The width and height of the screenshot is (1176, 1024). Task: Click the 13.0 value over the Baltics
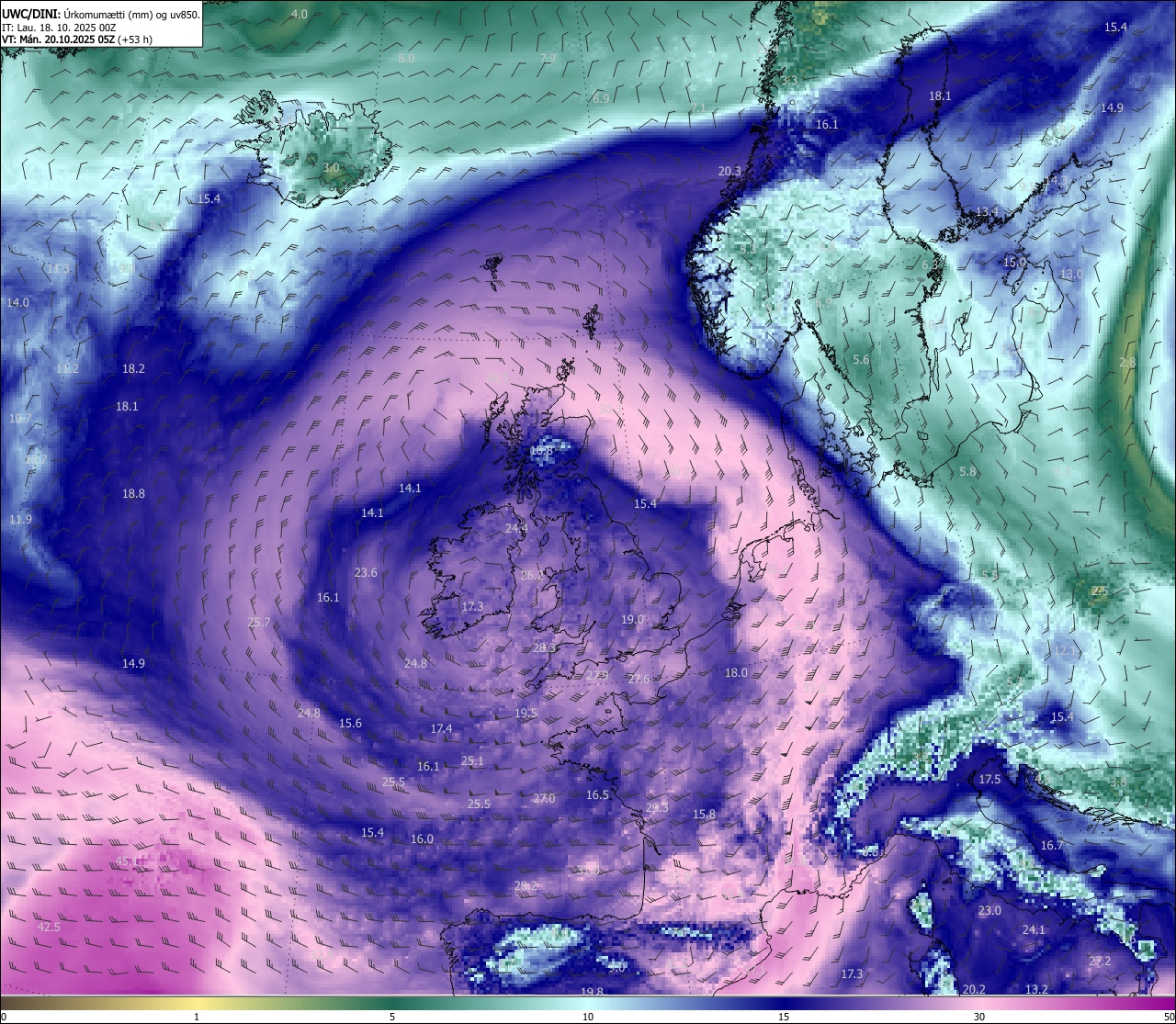(x=1071, y=274)
